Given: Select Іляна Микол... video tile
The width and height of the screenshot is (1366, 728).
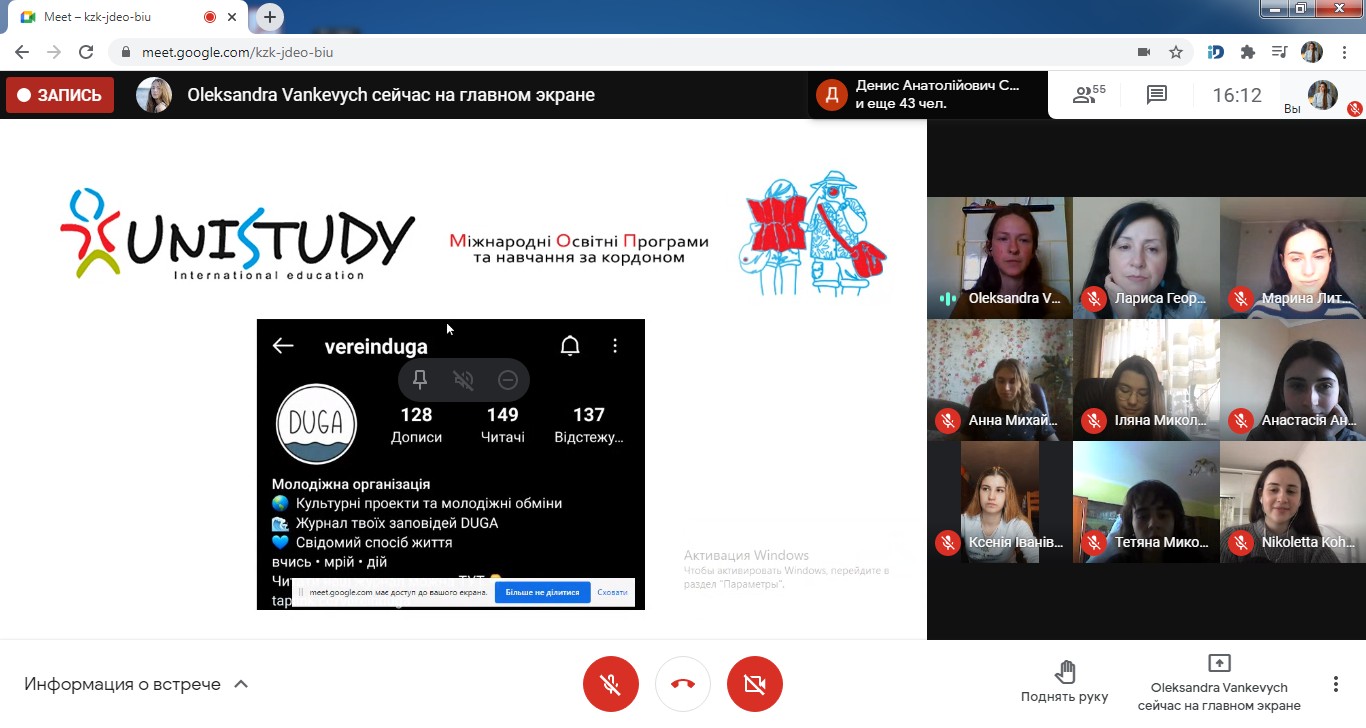Looking at the screenshot, I should click(x=1146, y=380).
